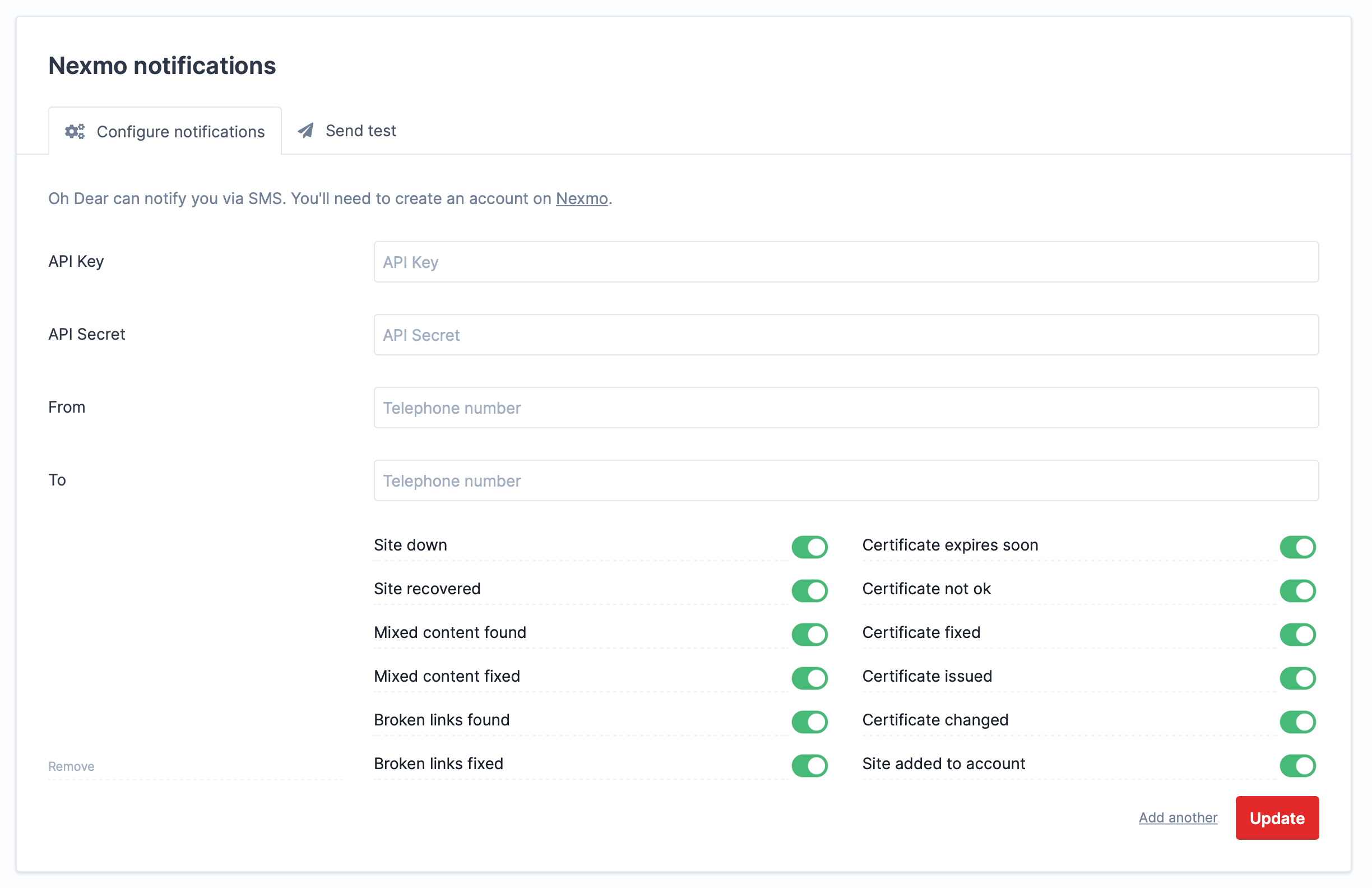Click the To label
Screen dimensions: 1372x888
pyautogui.click(x=57, y=480)
